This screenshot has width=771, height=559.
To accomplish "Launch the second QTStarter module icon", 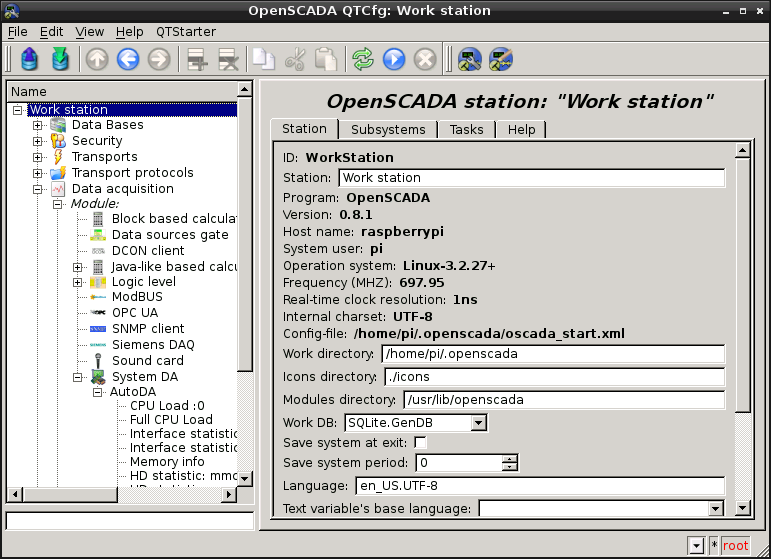I will pyautogui.click(x=501, y=59).
